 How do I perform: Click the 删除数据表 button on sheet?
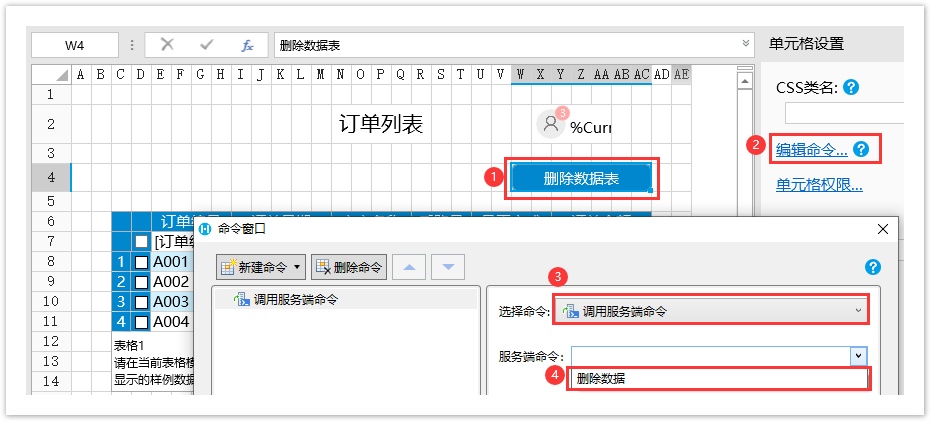pos(581,178)
